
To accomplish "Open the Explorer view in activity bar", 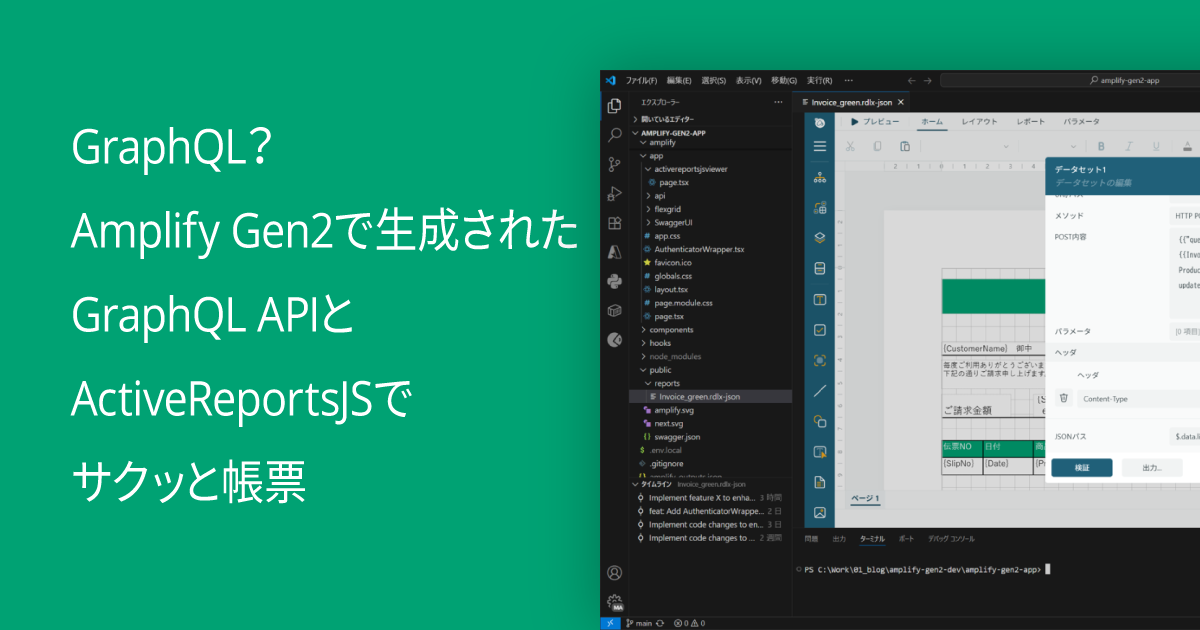I will pyautogui.click(x=615, y=105).
